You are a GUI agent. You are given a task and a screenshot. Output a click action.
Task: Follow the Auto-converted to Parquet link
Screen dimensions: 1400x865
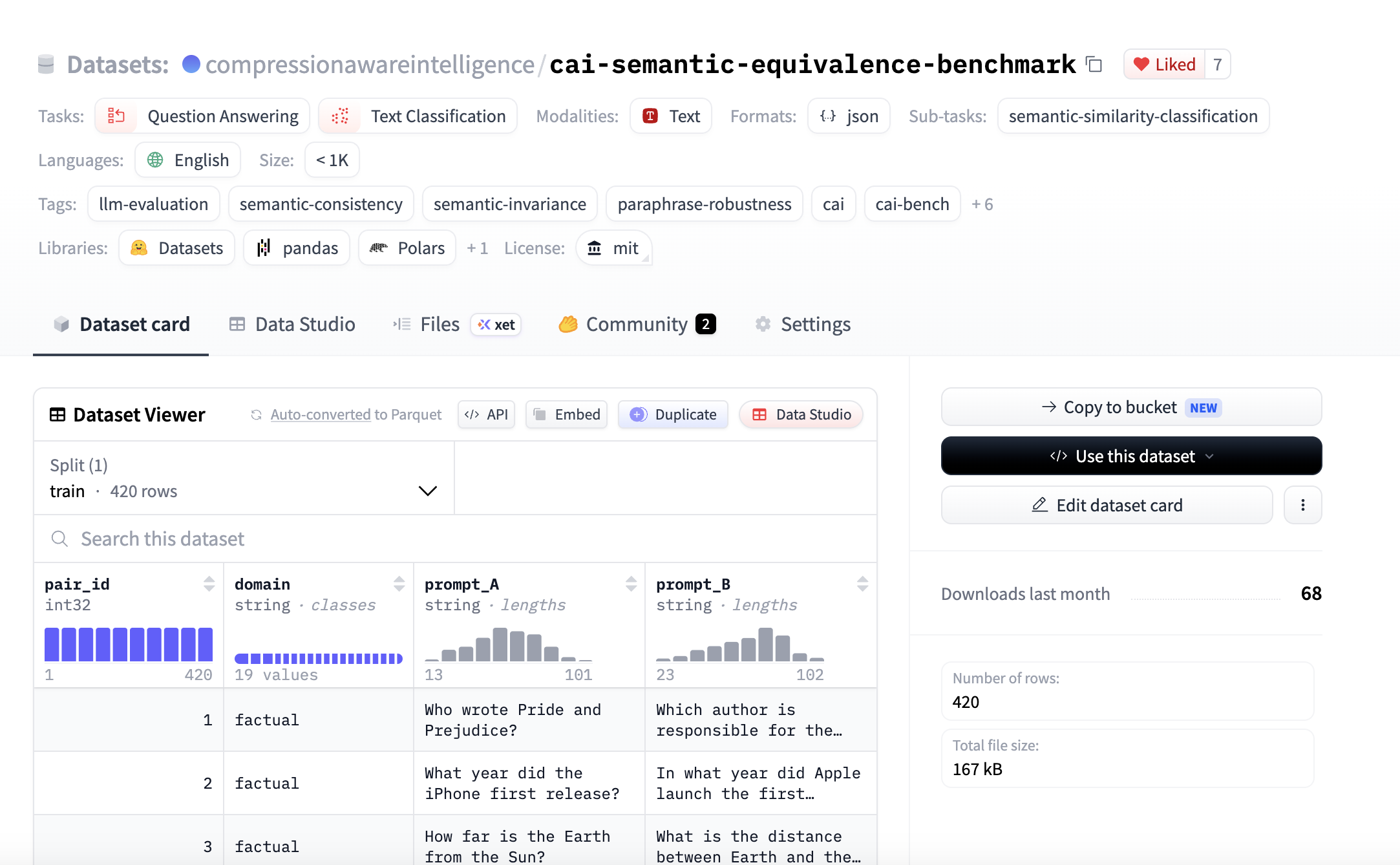(355, 414)
